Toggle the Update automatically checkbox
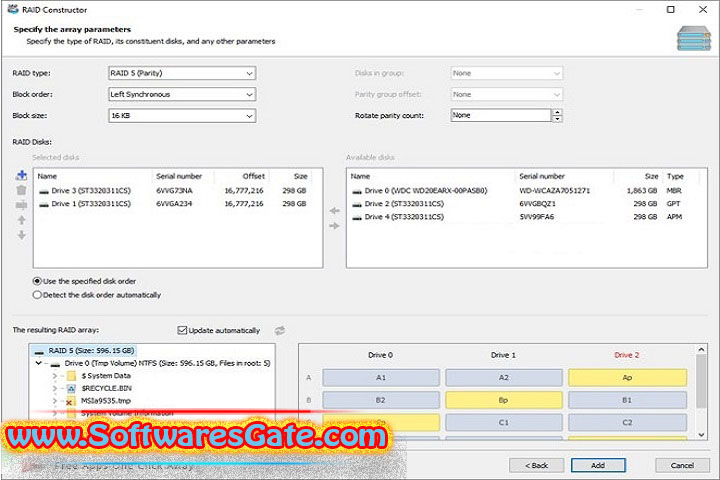This screenshot has height=480, width=720. [x=182, y=330]
